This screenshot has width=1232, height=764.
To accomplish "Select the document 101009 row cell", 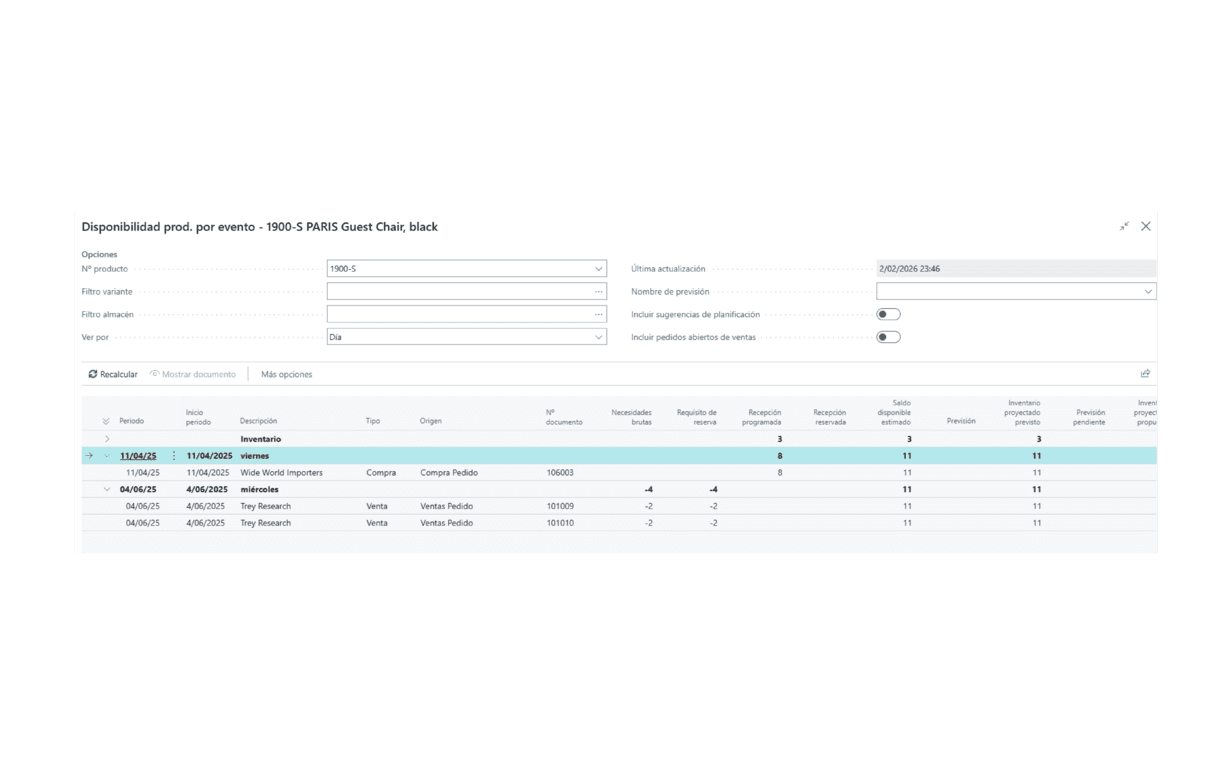I will pyautogui.click(x=560, y=506).
